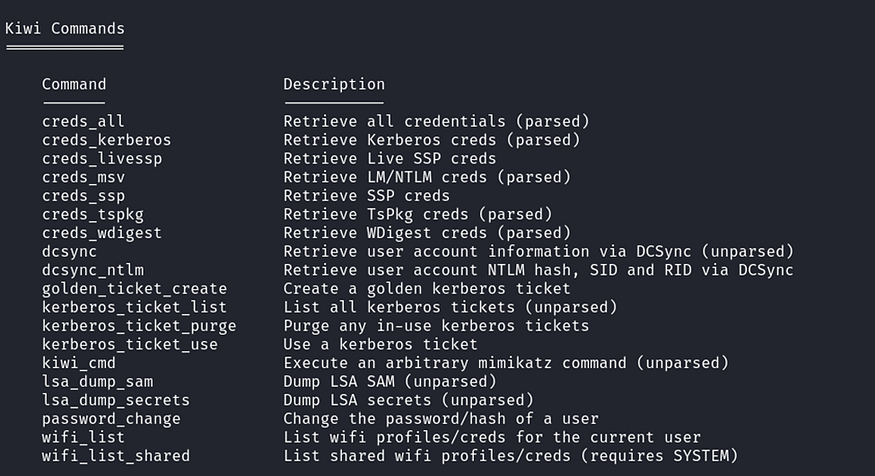875x476 pixels.
Task: Click 'Dump LSA secrets (unparsed)' description
Action: point(408,400)
